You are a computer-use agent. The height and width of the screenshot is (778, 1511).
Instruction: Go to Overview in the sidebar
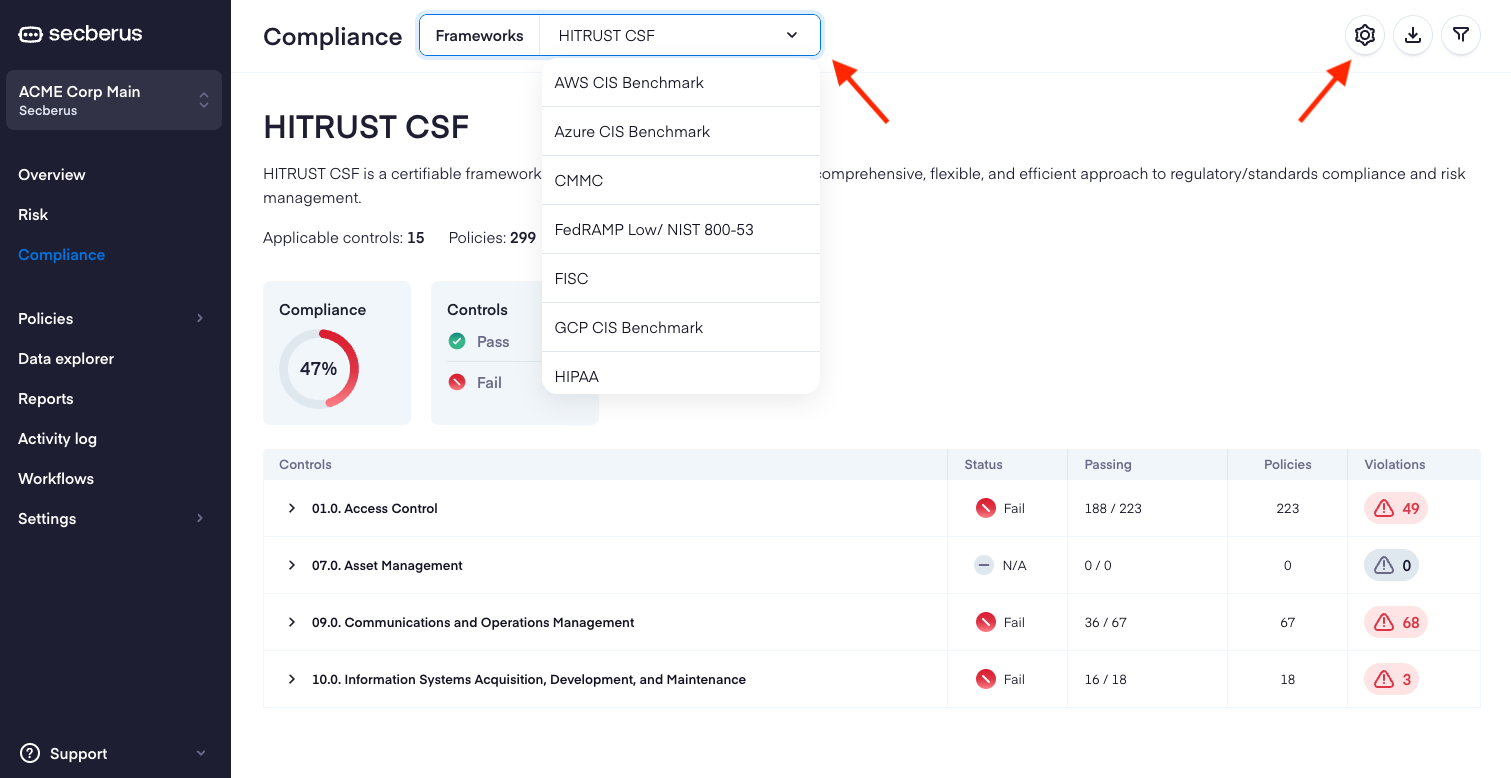pyautogui.click(x=52, y=174)
